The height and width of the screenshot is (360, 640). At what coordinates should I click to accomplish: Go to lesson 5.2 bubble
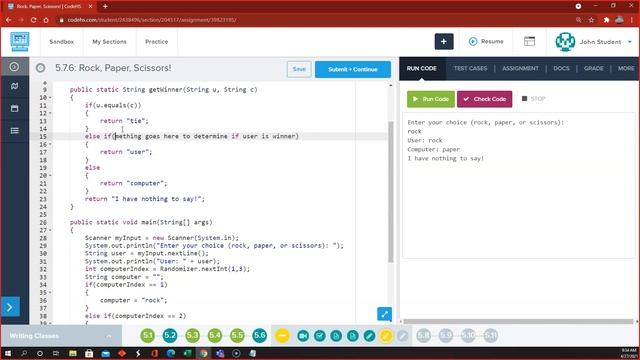[x=170, y=336]
